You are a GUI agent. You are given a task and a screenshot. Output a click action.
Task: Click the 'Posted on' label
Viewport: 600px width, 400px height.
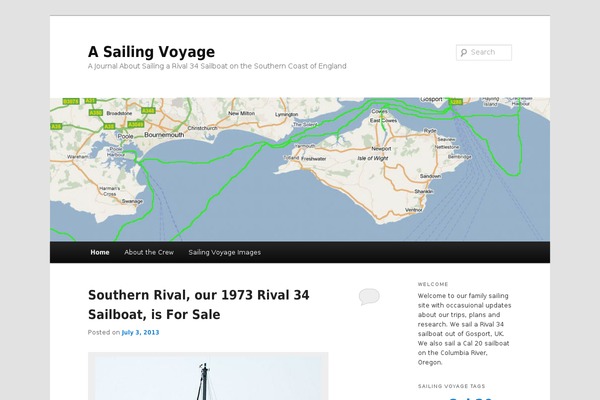point(104,332)
